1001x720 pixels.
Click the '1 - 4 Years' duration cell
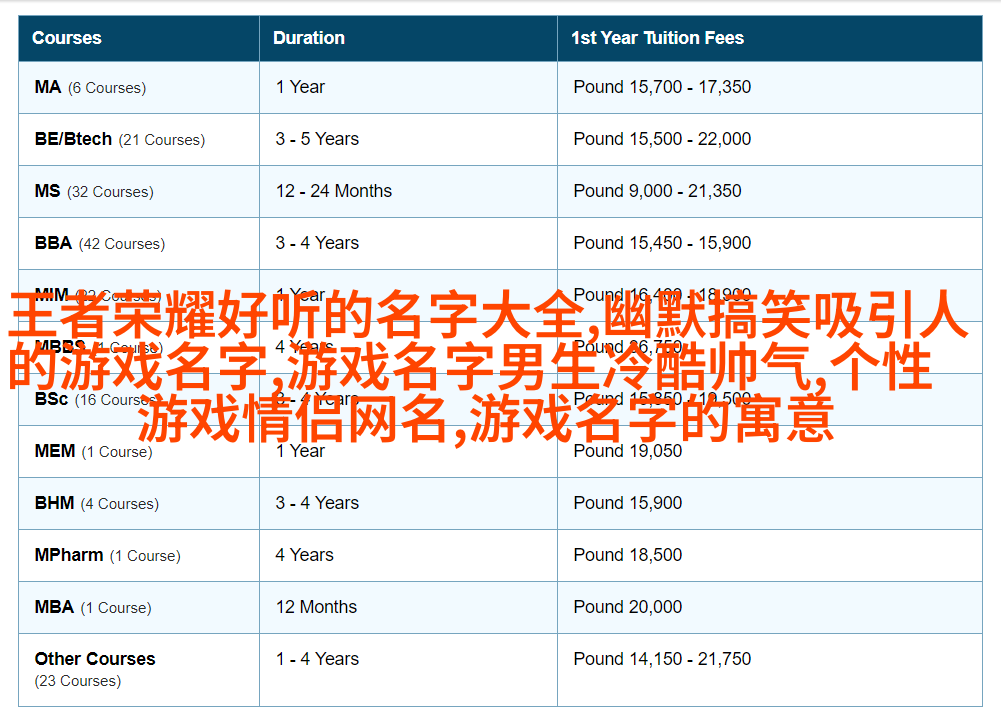408,670
